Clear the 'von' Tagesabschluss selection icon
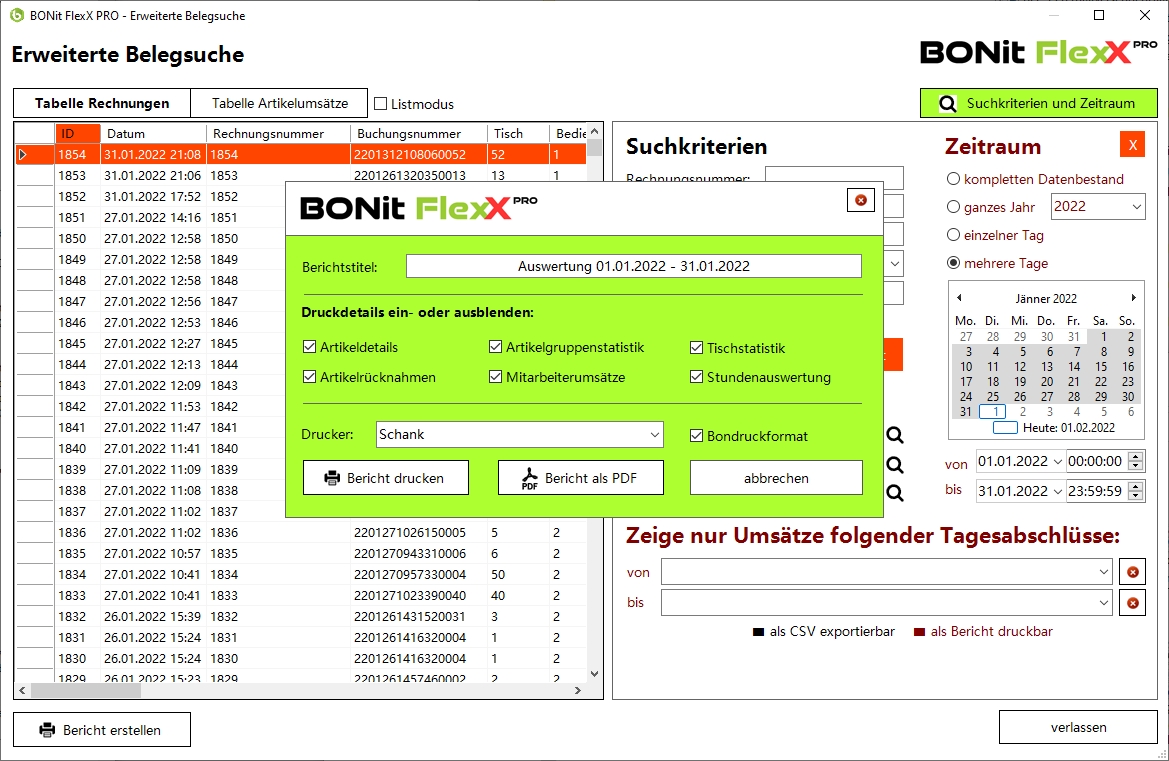Viewport: 1169px width, 761px height. point(1132,572)
